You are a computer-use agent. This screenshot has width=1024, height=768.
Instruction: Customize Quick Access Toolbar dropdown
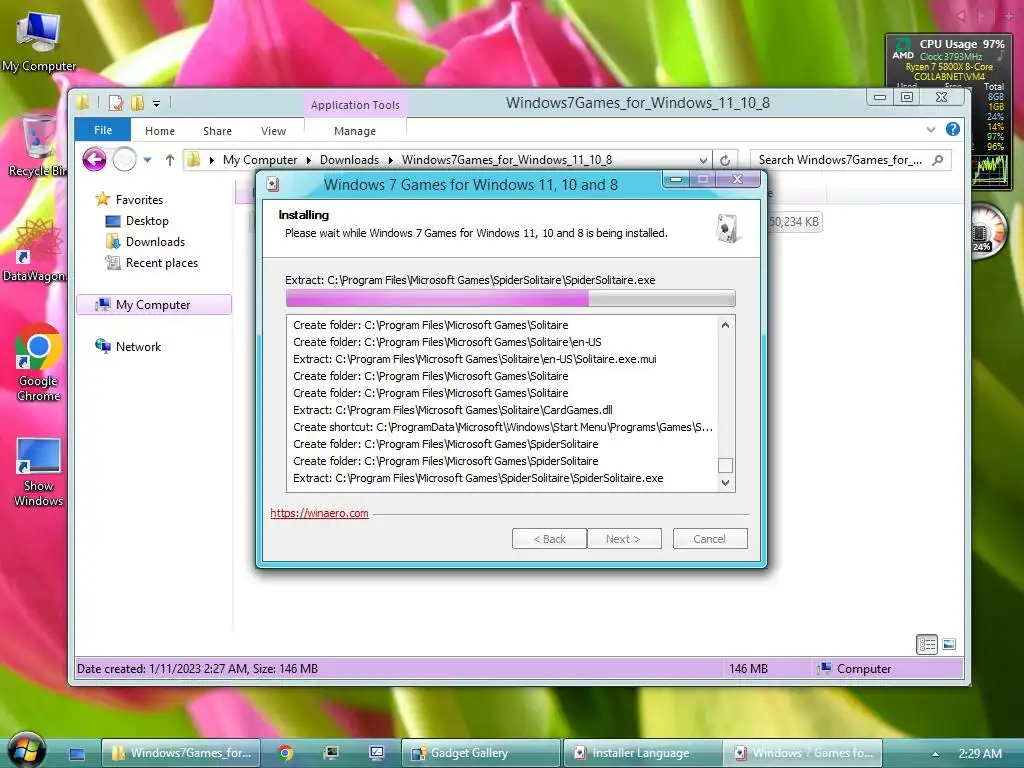click(157, 103)
